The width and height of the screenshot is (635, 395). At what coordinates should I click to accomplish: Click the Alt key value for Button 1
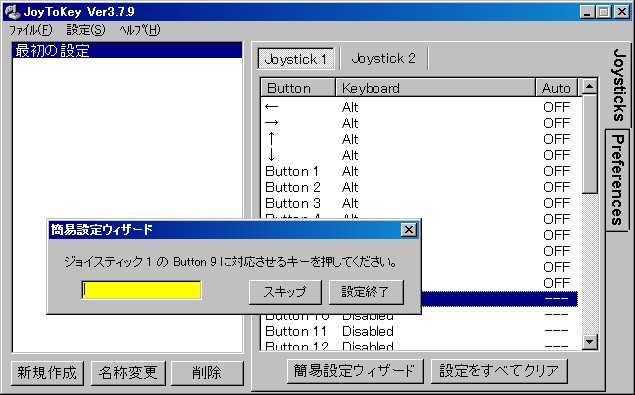[x=350, y=171]
